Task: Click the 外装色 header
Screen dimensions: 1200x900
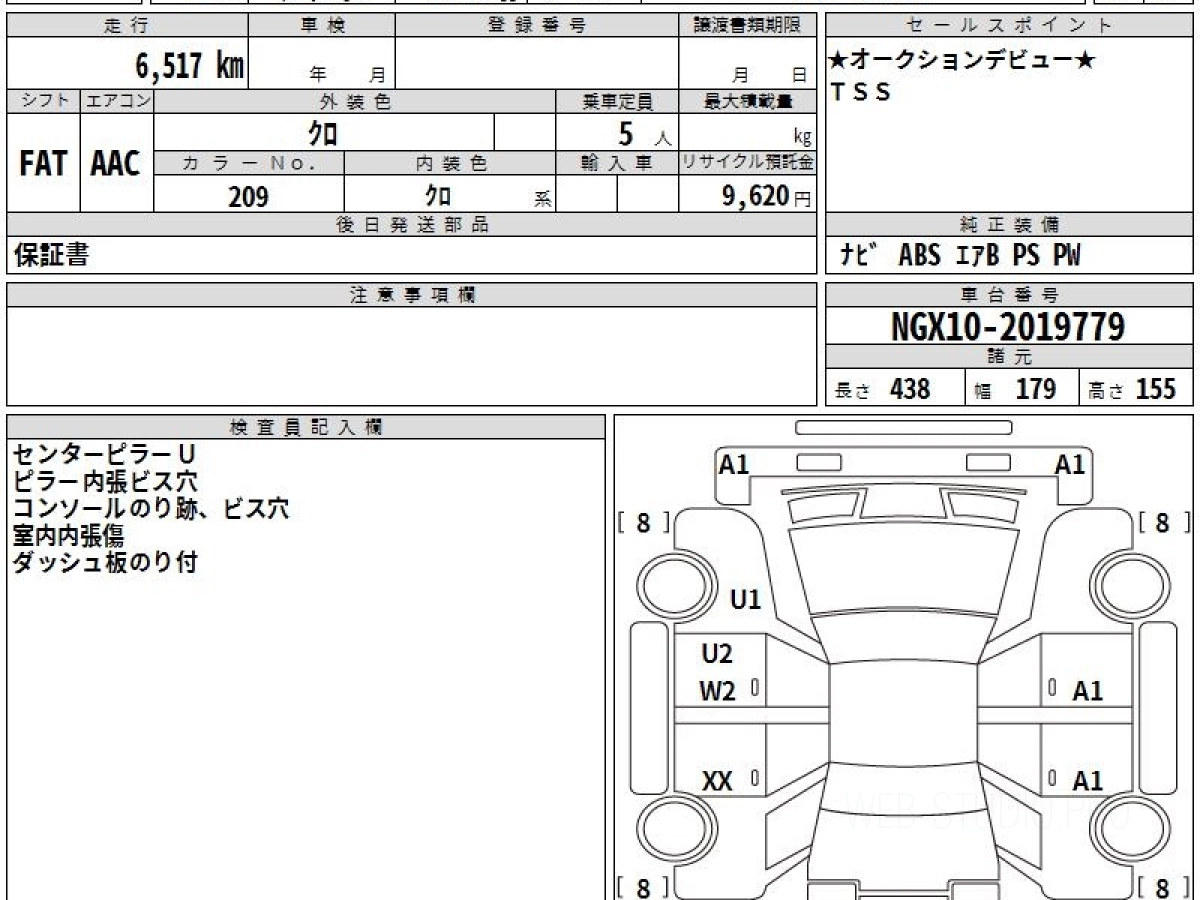Action: point(355,101)
